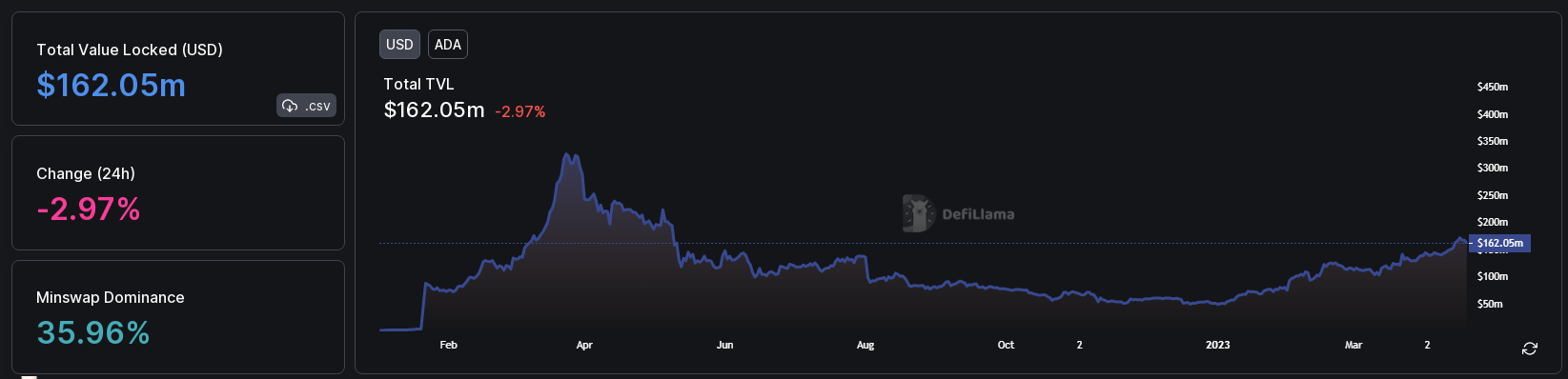Click the chart refresh icon

tap(1530, 349)
